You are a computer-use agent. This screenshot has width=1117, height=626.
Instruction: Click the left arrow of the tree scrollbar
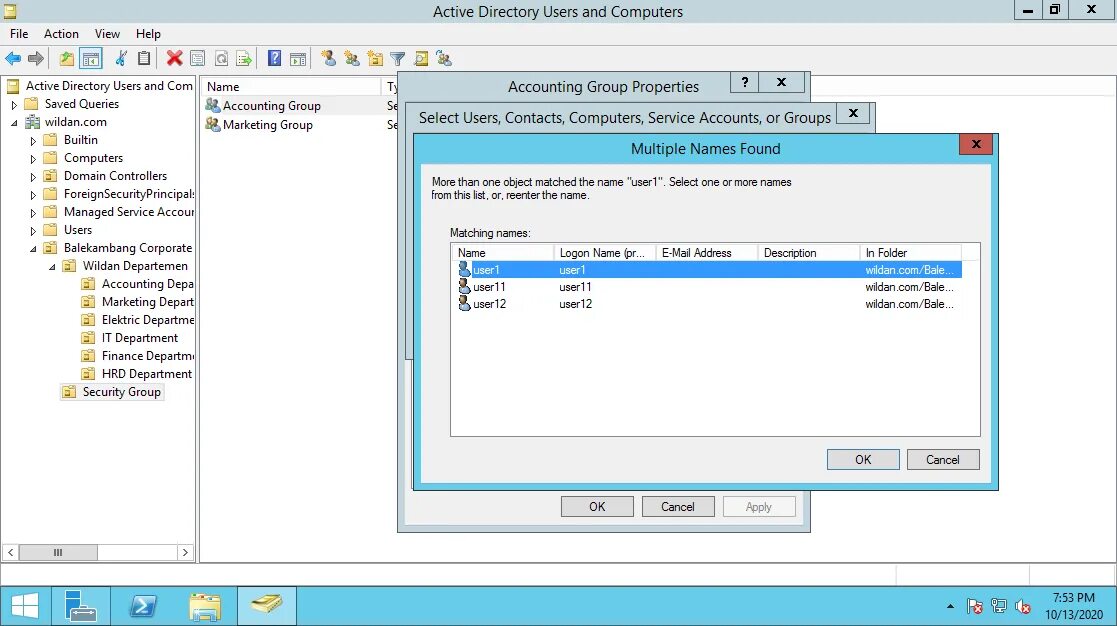[x=11, y=552]
